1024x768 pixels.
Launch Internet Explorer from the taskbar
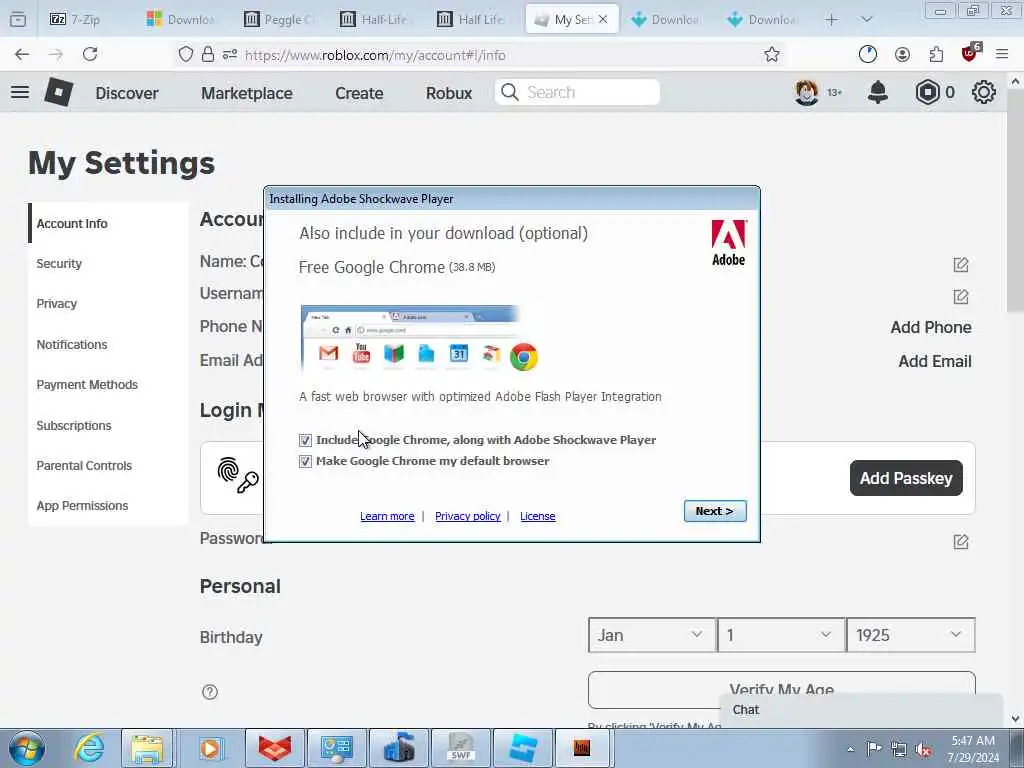89,748
